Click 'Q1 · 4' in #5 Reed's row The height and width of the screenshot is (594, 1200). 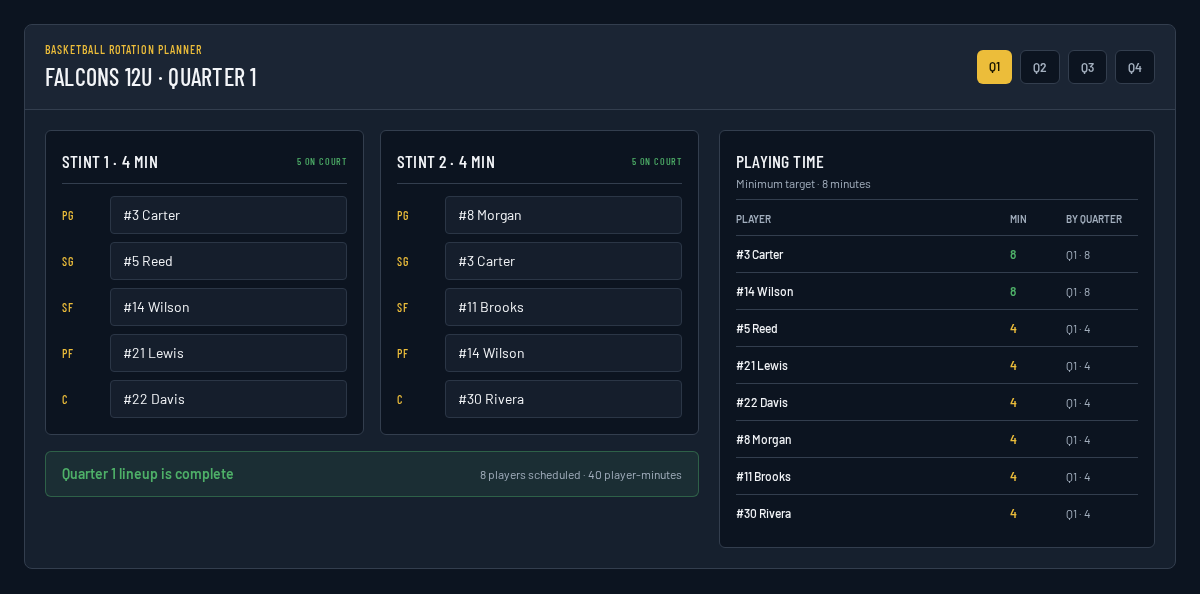coord(1078,329)
